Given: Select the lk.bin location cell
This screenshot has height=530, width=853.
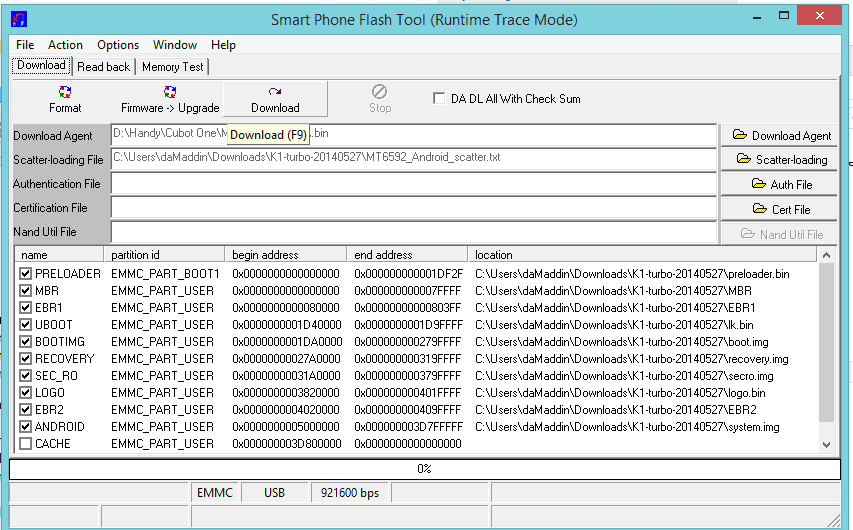Looking at the screenshot, I should (x=614, y=325).
